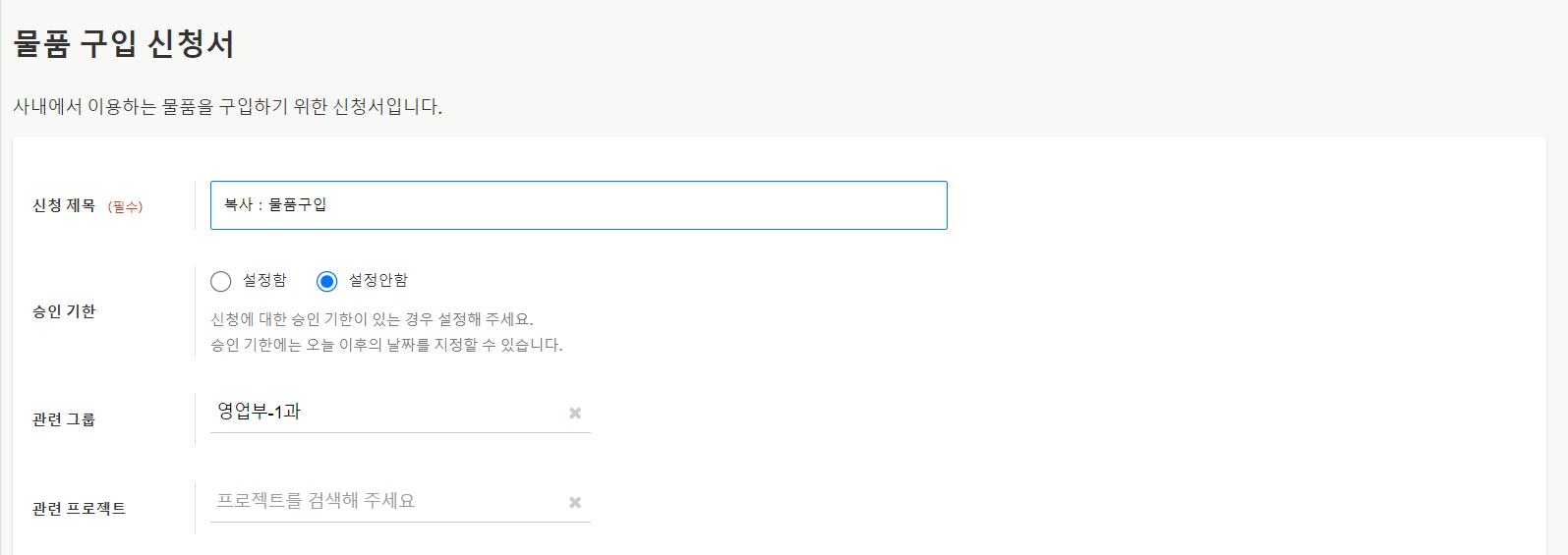Image resolution: width=1568 pixels, height=555 pixels.
Task: Click the 신청 제목 field label
Action: (x=64, y=205)
